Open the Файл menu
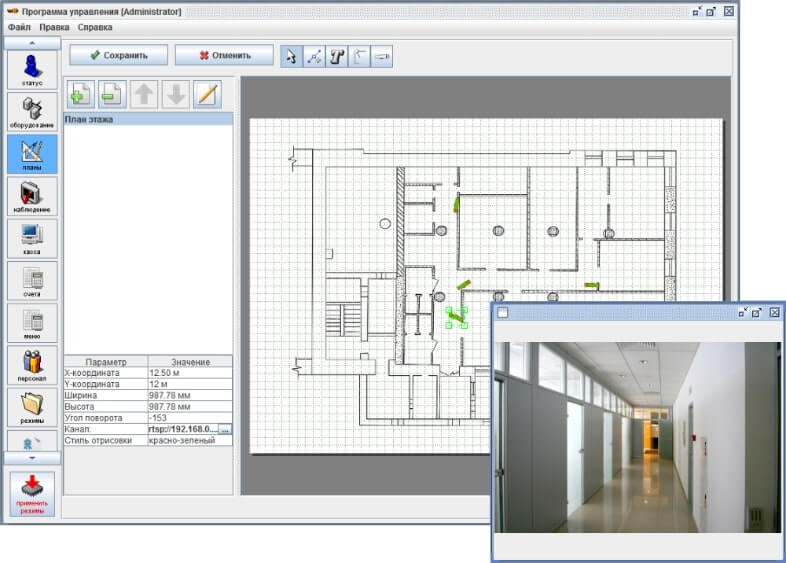The image size is (786, 563). 19,27
